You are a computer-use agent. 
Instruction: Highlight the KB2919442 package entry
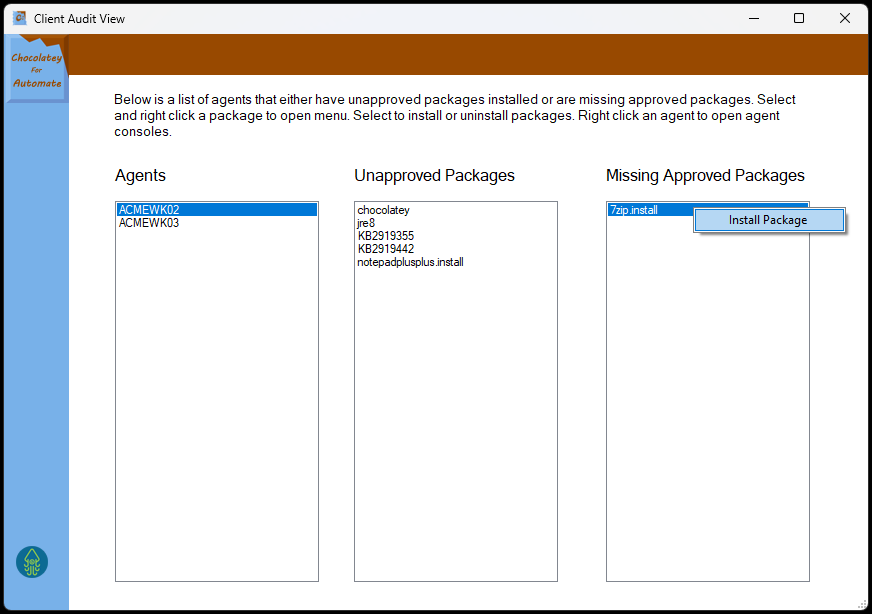(x=385, y=249)
